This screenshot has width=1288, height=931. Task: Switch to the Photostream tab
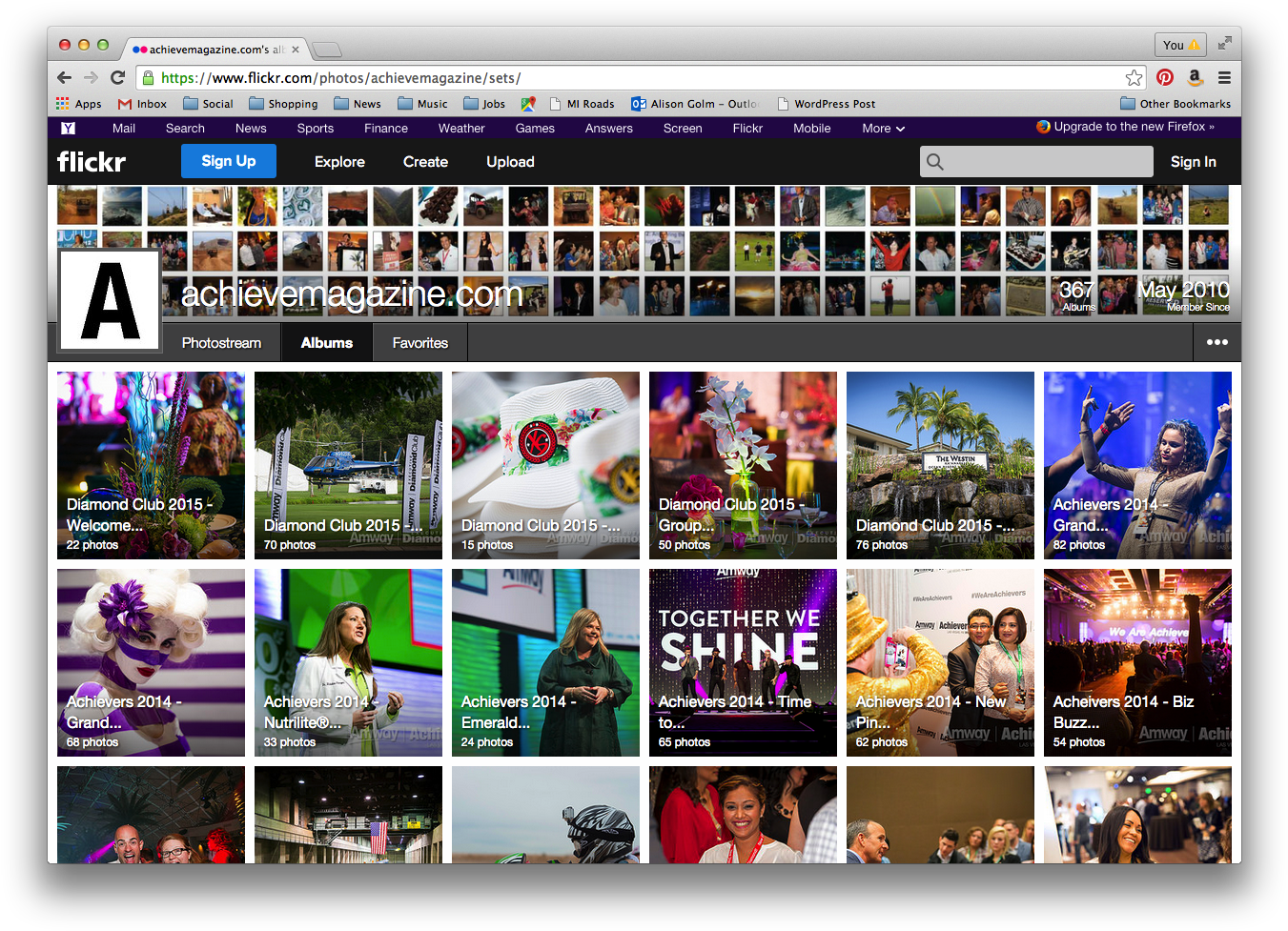point(221,343)
